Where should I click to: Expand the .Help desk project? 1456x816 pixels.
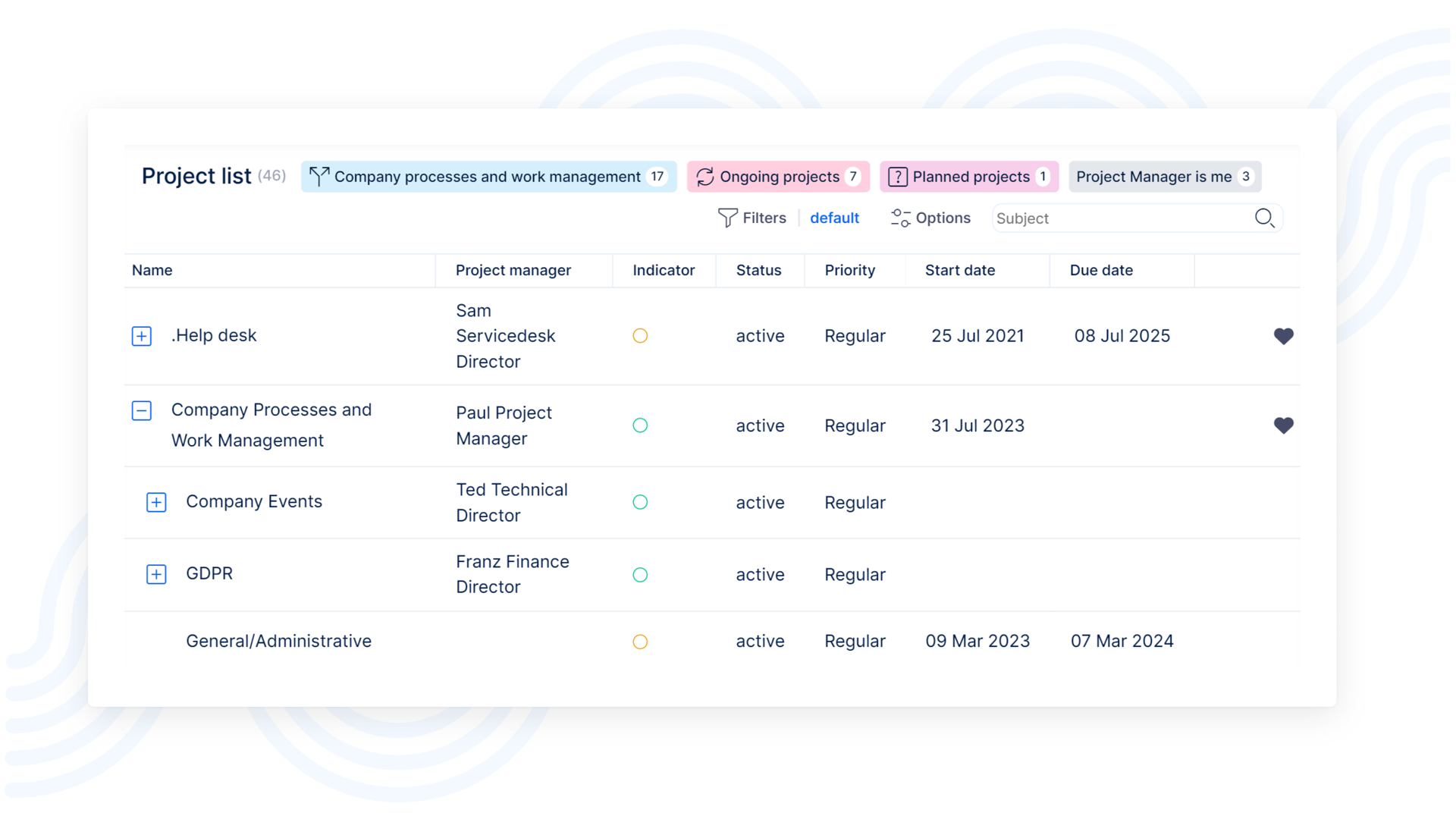pos(142,336)
